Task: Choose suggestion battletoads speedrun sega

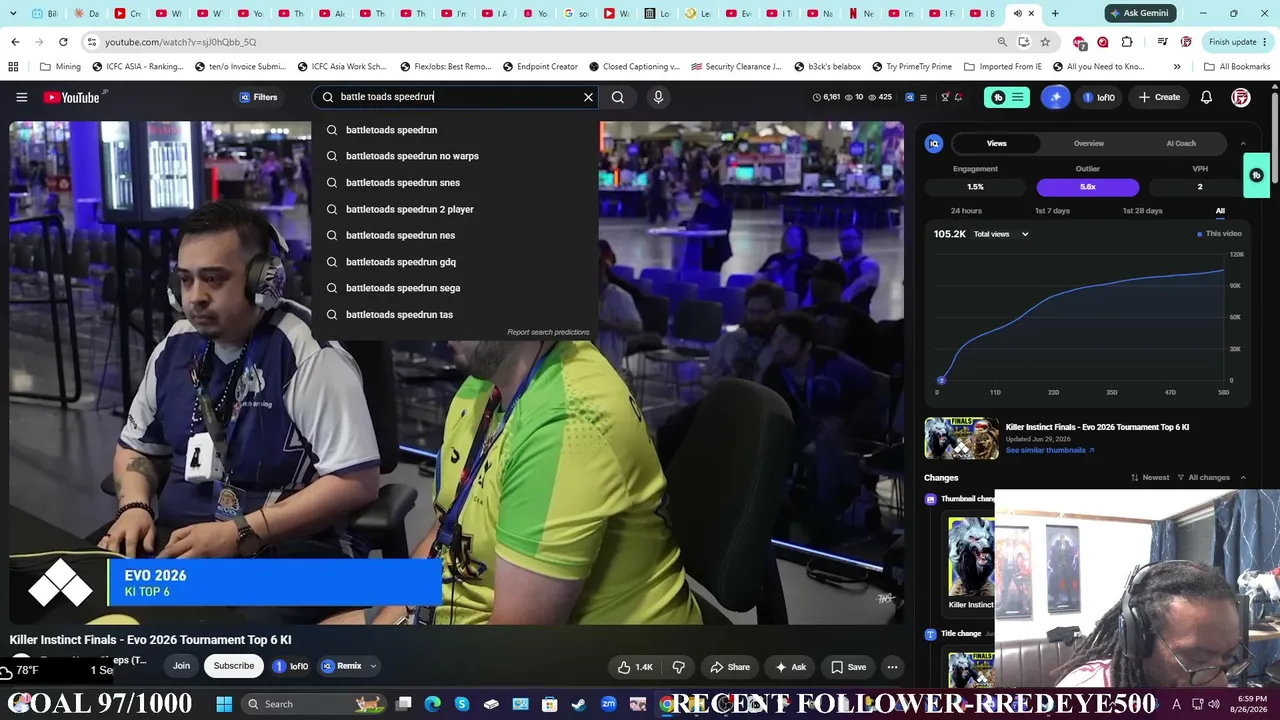Action: pos(455,288)
